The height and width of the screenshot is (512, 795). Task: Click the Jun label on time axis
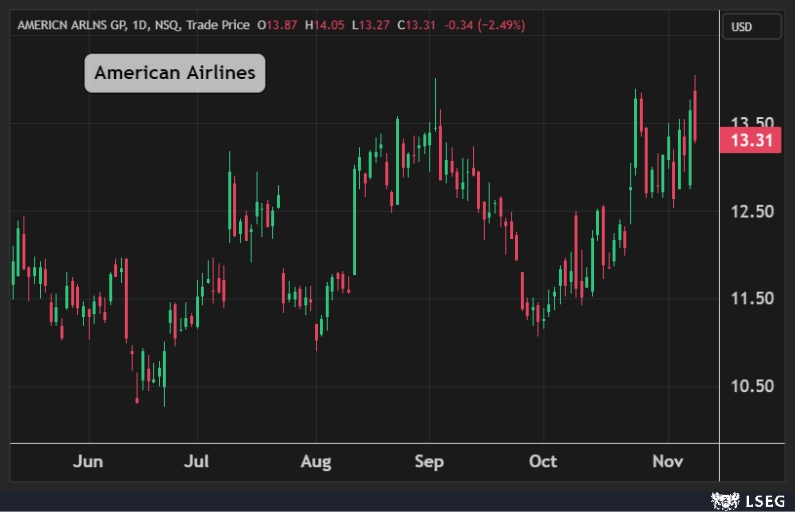point(89,461)
